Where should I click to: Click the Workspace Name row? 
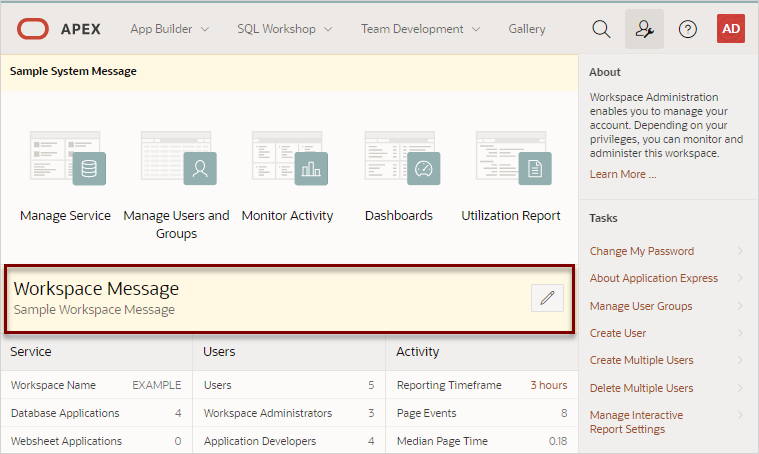[x=96, y=385]
